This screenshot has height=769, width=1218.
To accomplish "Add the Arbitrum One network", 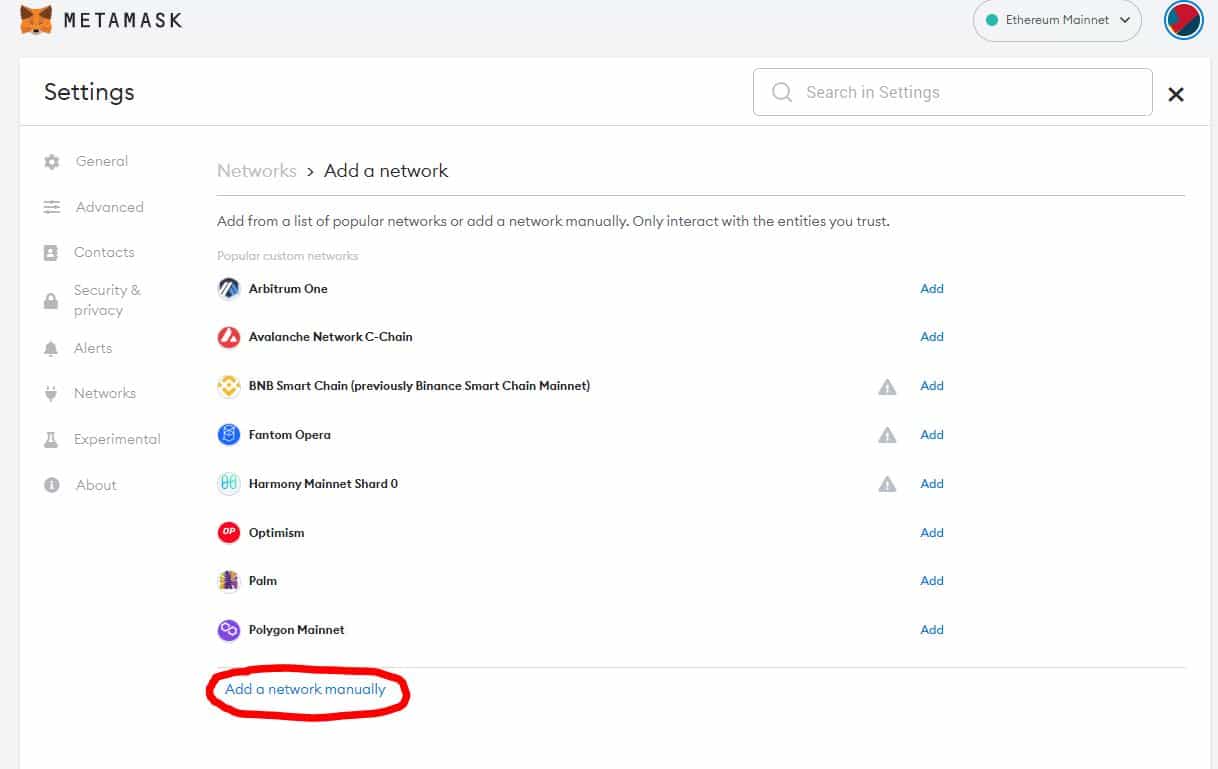I will (x=932, y=288).
